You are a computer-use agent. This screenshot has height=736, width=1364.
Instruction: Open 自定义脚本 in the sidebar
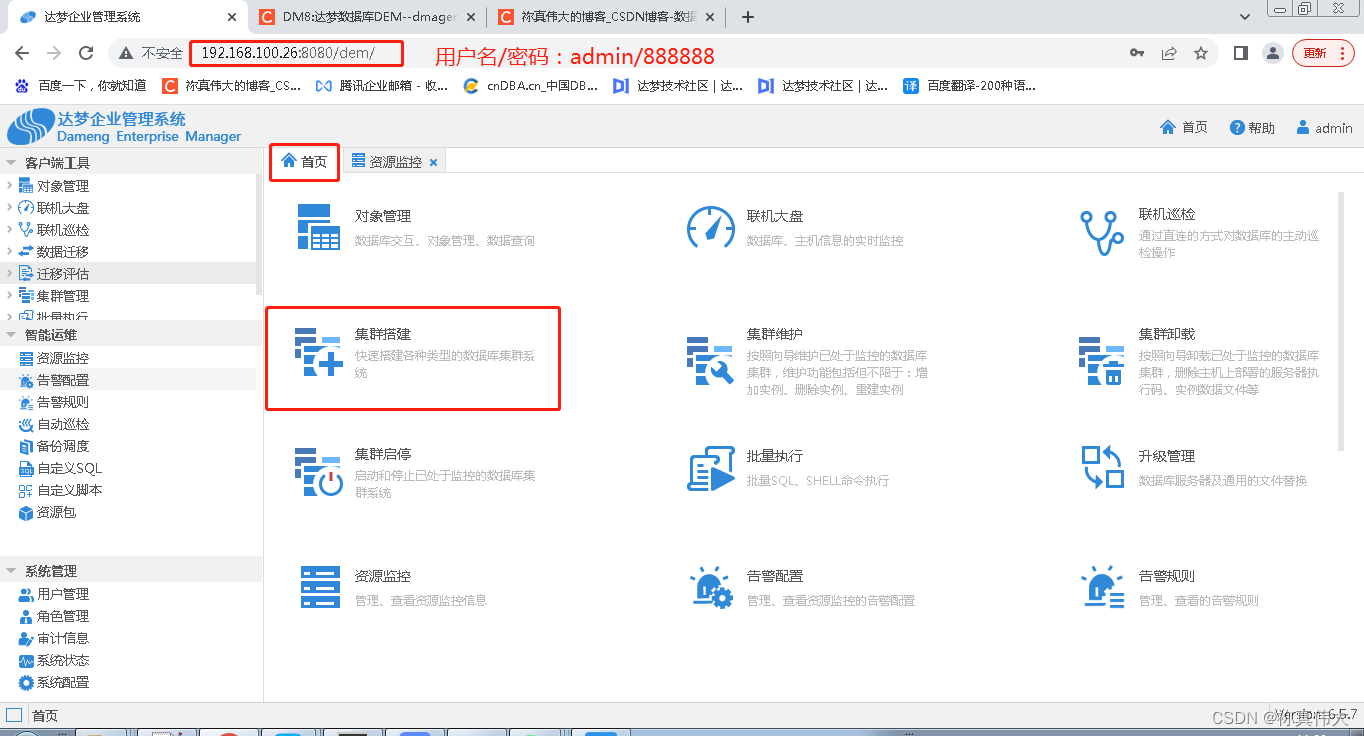69,490
